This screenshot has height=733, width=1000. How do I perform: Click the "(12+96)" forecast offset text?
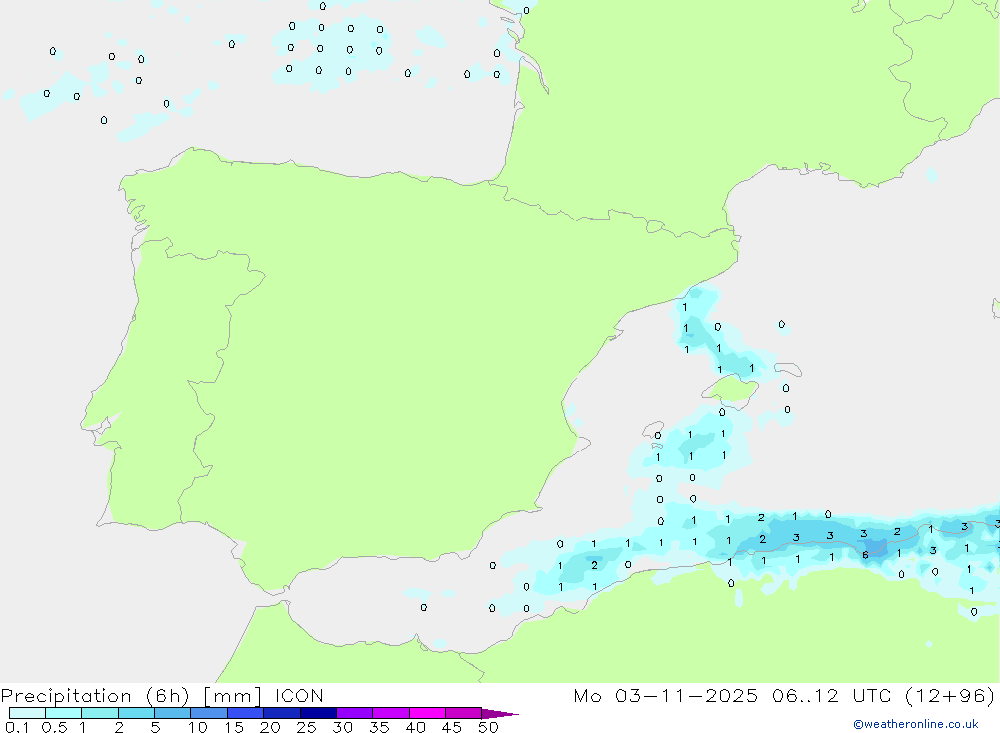[x=950, y=695]
